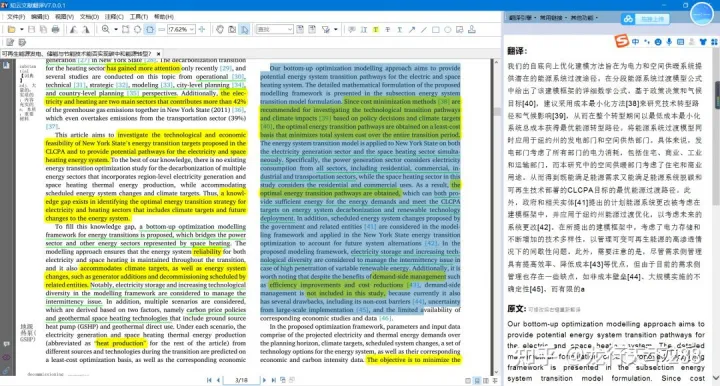Expand the 翻译引擎 dropdown

pyautogui.click(x=521, y=17)
